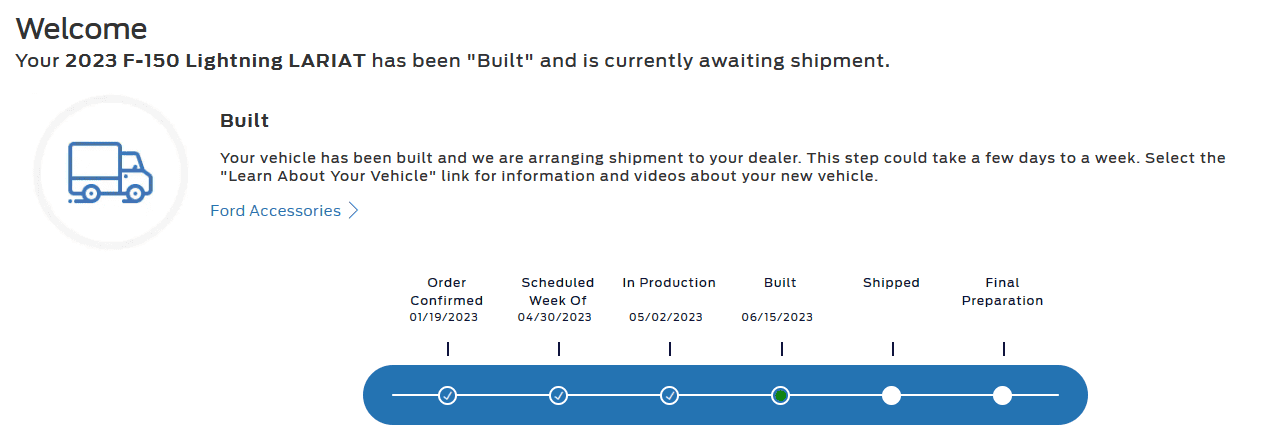
Task: Click the white Shipped progress dot
Action: tap(892, 395)
